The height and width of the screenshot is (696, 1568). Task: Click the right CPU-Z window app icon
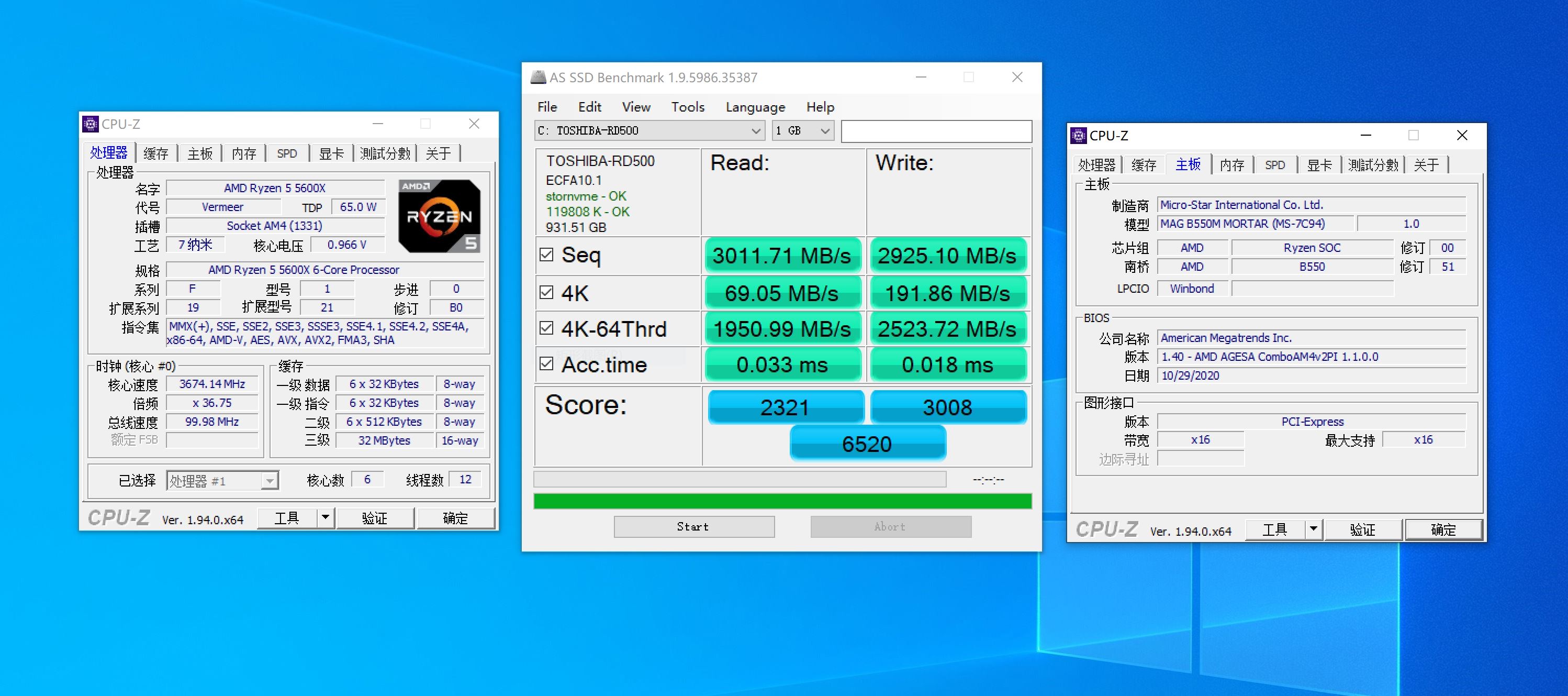[x=1079, y=136]
